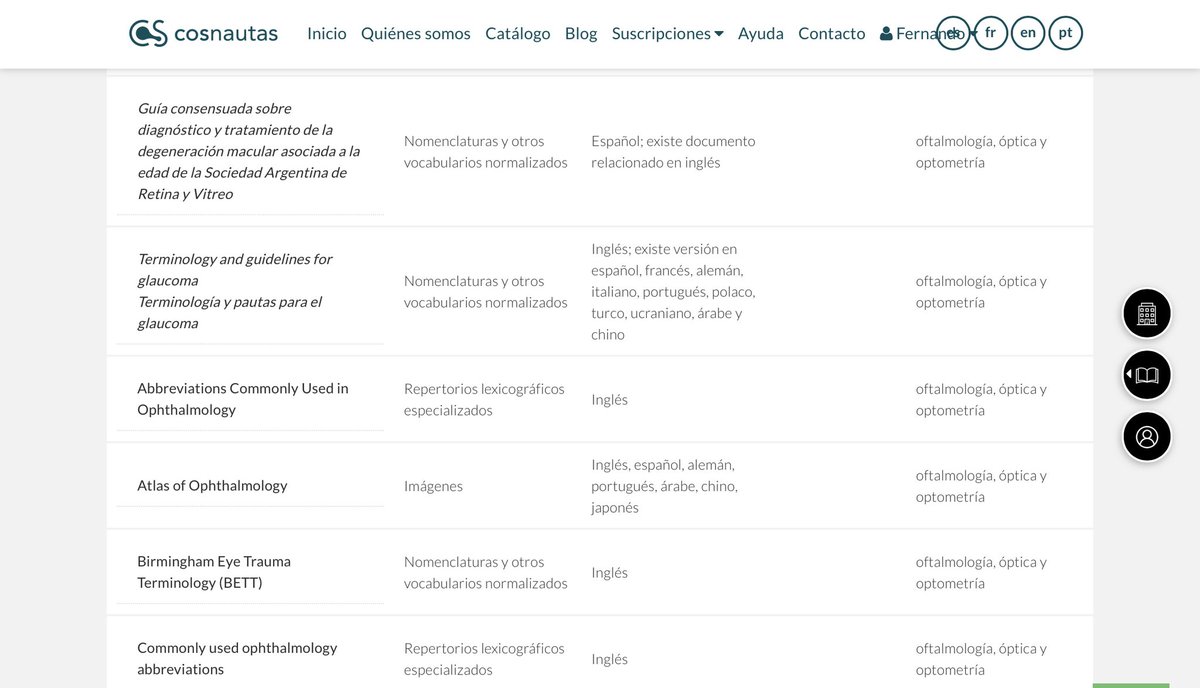
Task: Click the cosnautas logo
Action: [202, 32]
